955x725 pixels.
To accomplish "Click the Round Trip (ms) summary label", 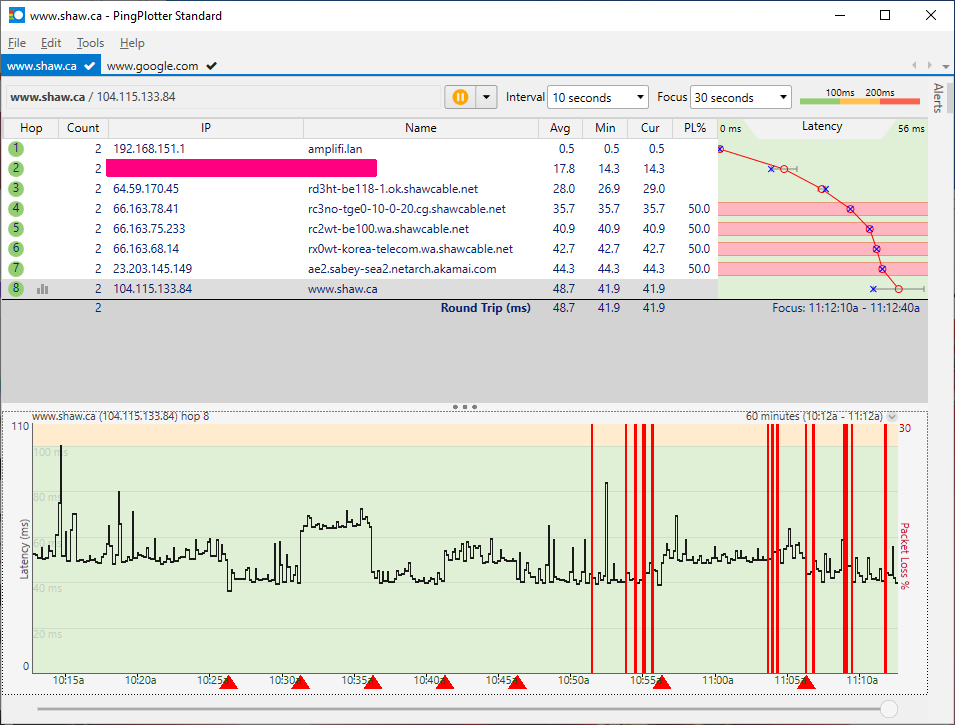I will [x=485, y=308].
